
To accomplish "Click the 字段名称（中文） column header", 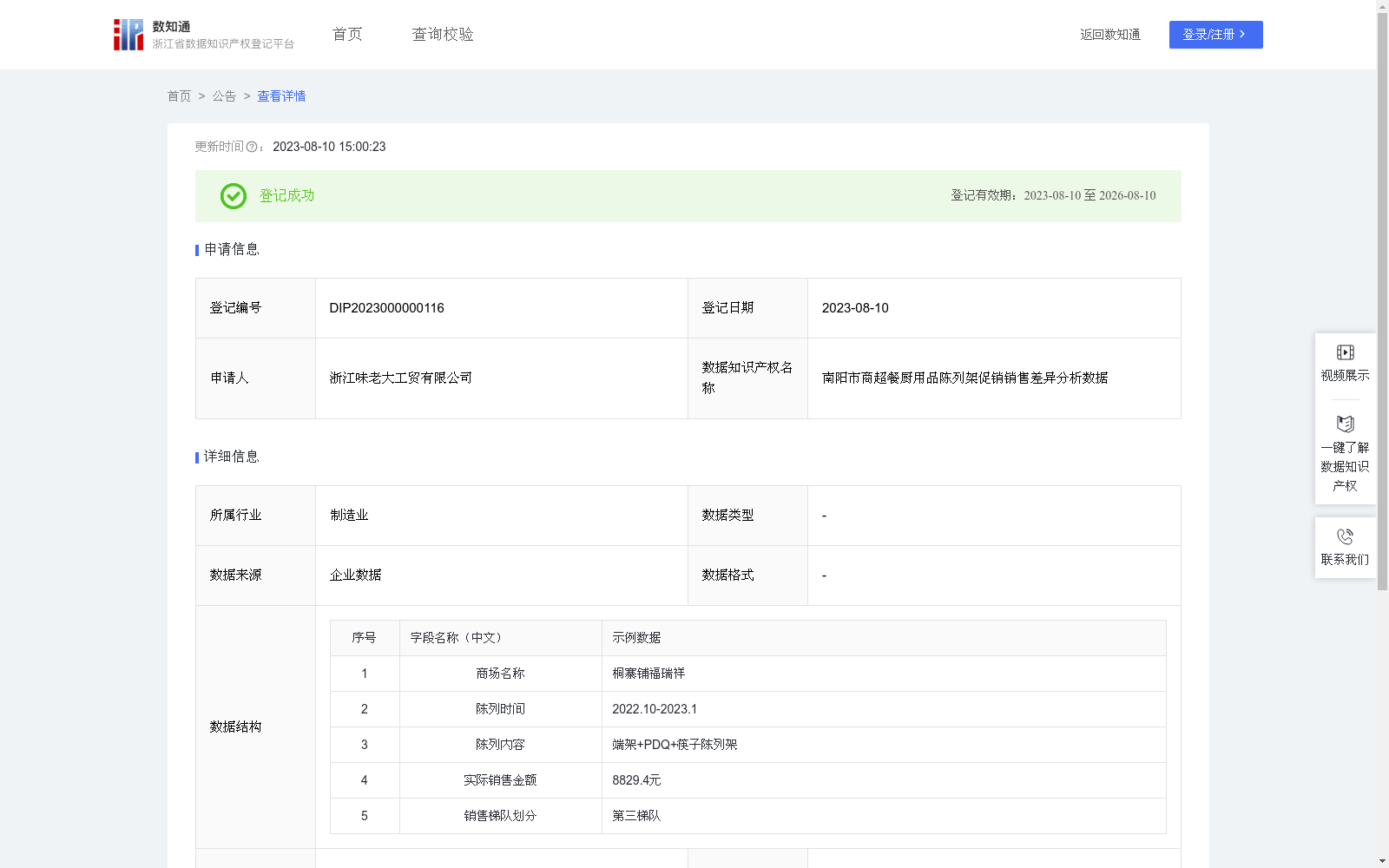I will click(501, 638).
